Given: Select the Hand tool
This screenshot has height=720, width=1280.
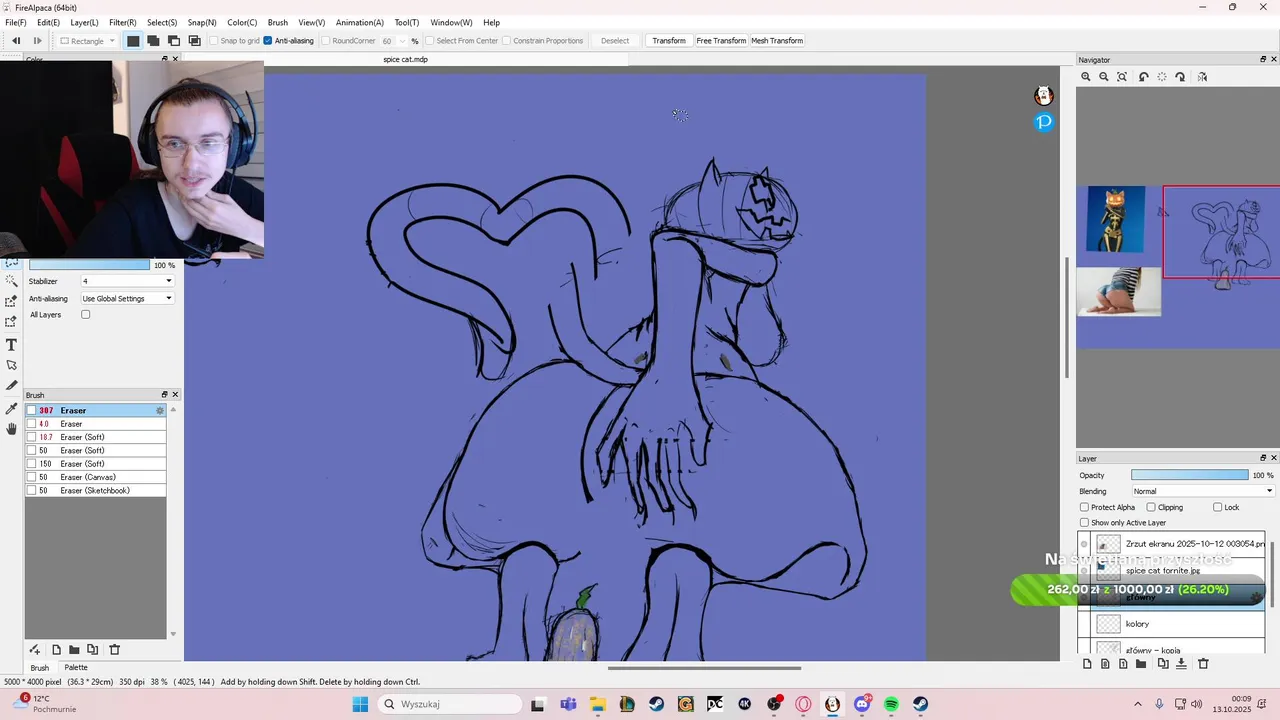Looking at the screenshot, I should (11, 429).
